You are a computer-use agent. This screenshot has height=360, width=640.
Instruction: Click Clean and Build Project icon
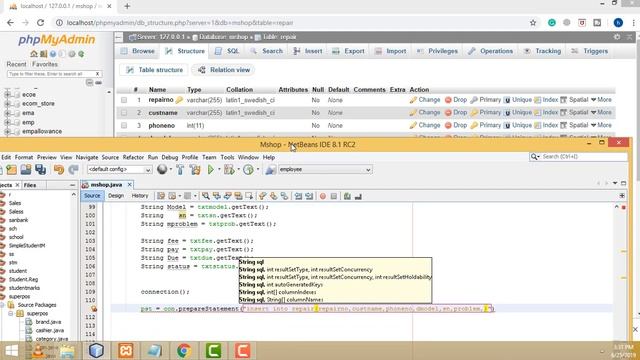pyautogui.click(x=195, y=169)
